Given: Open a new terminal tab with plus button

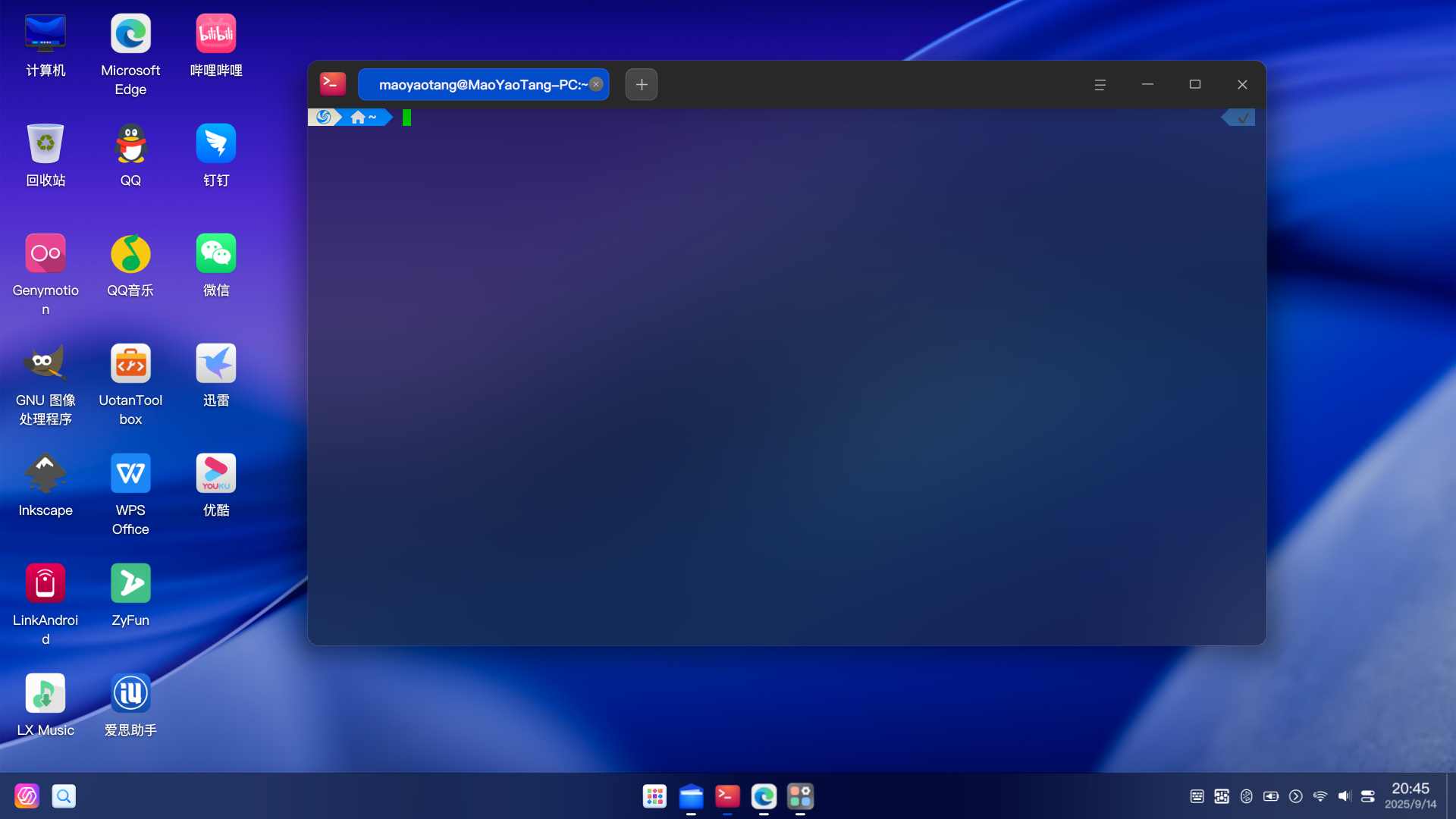Looking at the screenshot, I should [x=642, y=84].
